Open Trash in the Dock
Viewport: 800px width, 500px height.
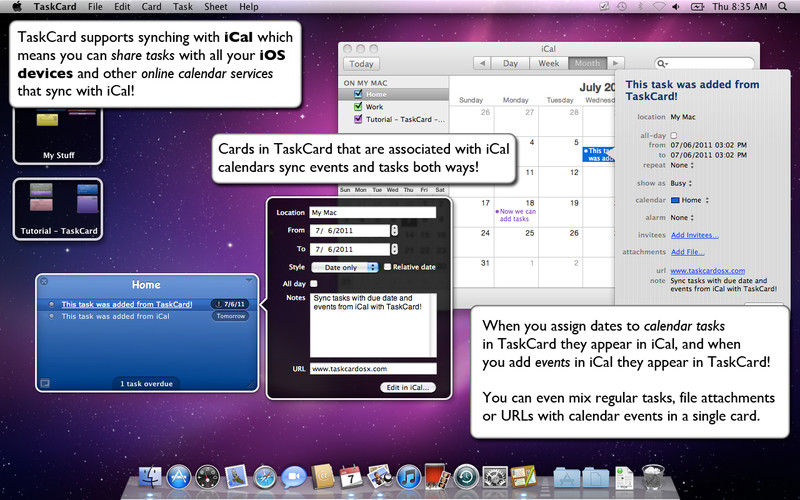[x=653, y=477]
